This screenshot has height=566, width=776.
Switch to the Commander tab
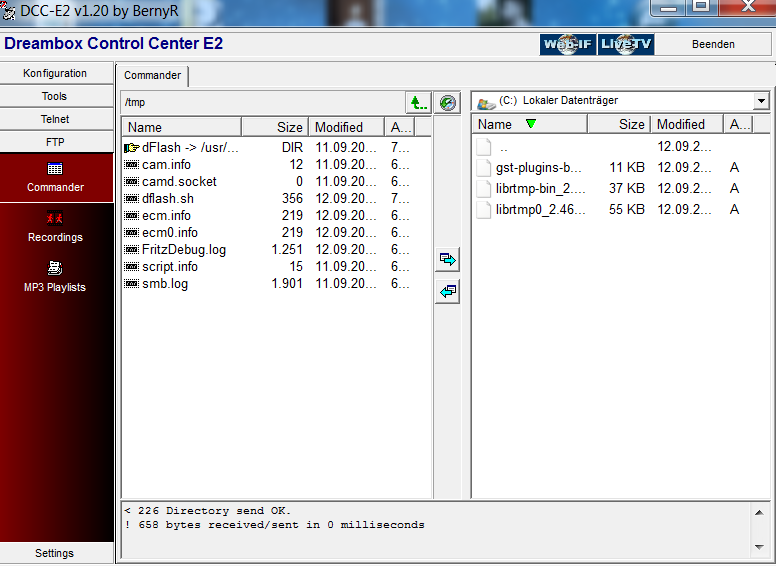click(x=152, y=75)
